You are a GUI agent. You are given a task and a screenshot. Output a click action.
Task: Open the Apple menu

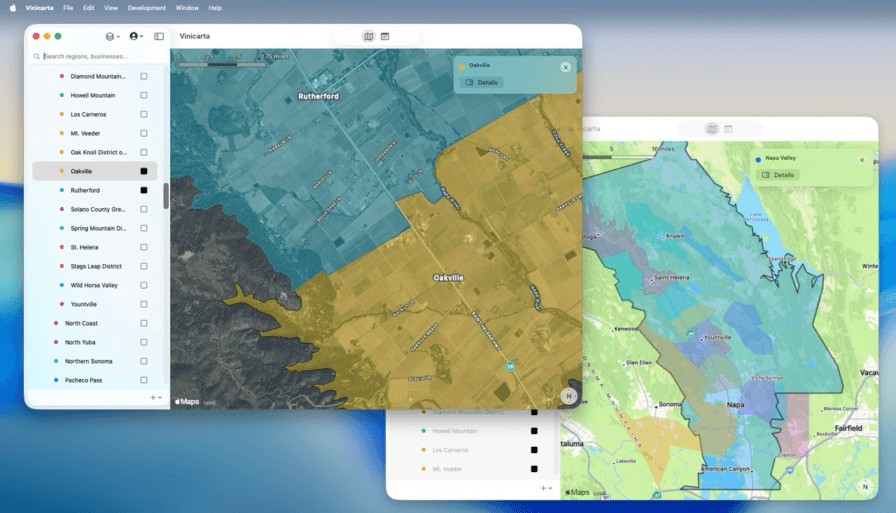click(x=13, y=8)
